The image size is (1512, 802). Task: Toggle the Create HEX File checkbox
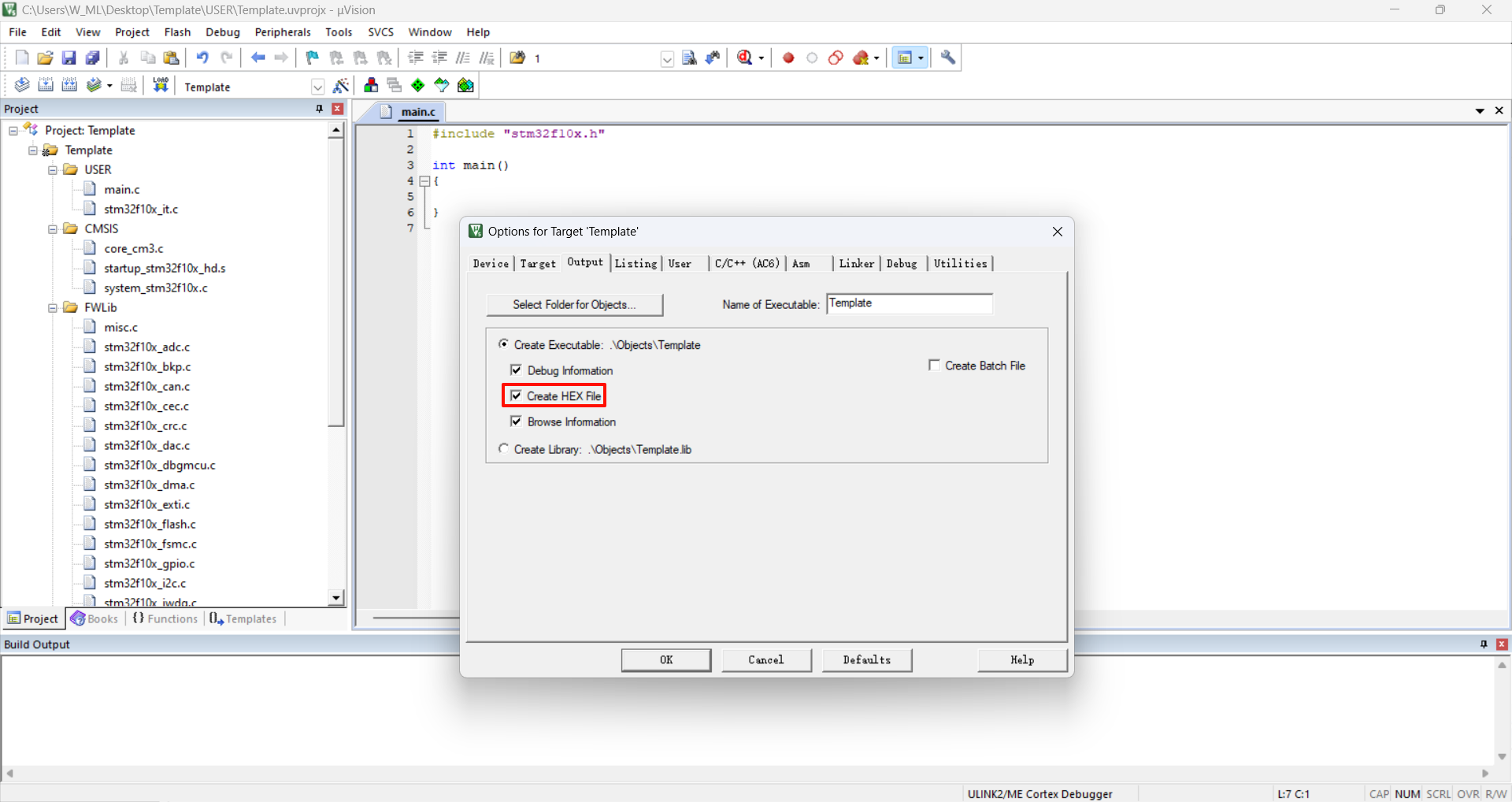pyautogui.click(x=516, y=395)
